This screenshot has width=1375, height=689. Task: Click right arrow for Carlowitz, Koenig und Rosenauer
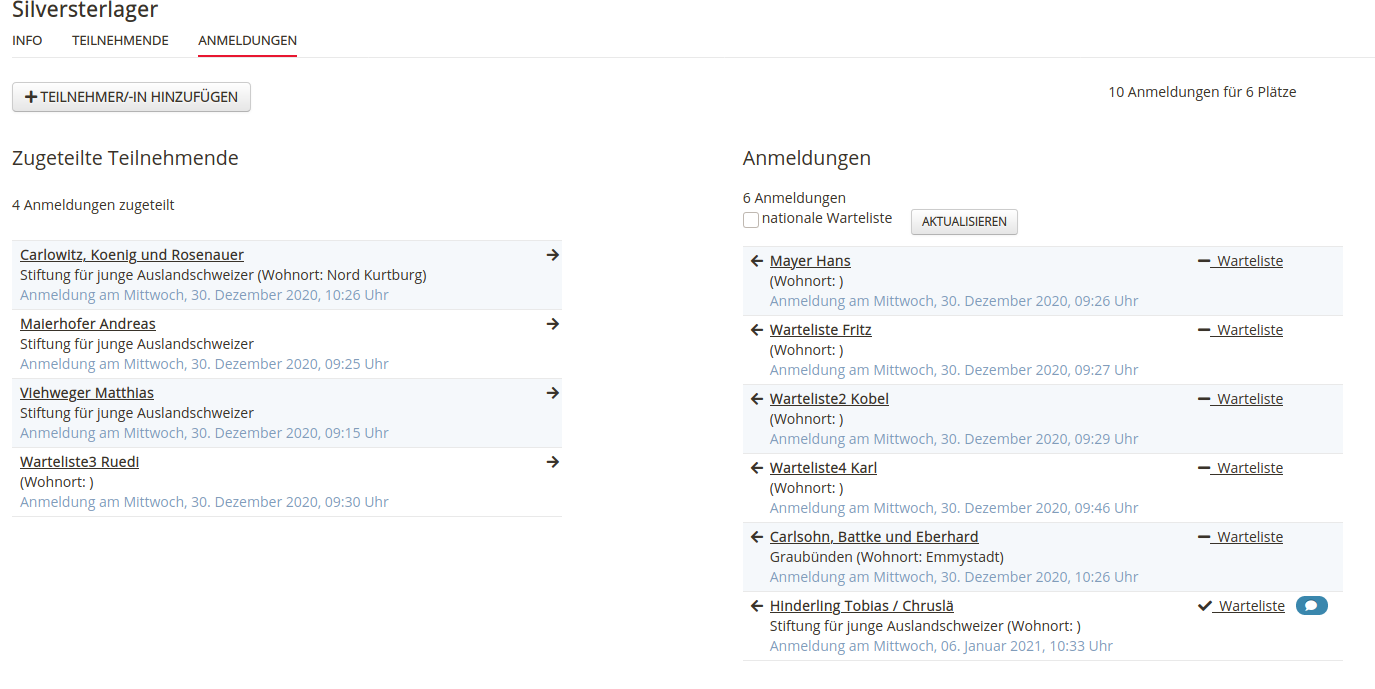(x=553, y=255)
